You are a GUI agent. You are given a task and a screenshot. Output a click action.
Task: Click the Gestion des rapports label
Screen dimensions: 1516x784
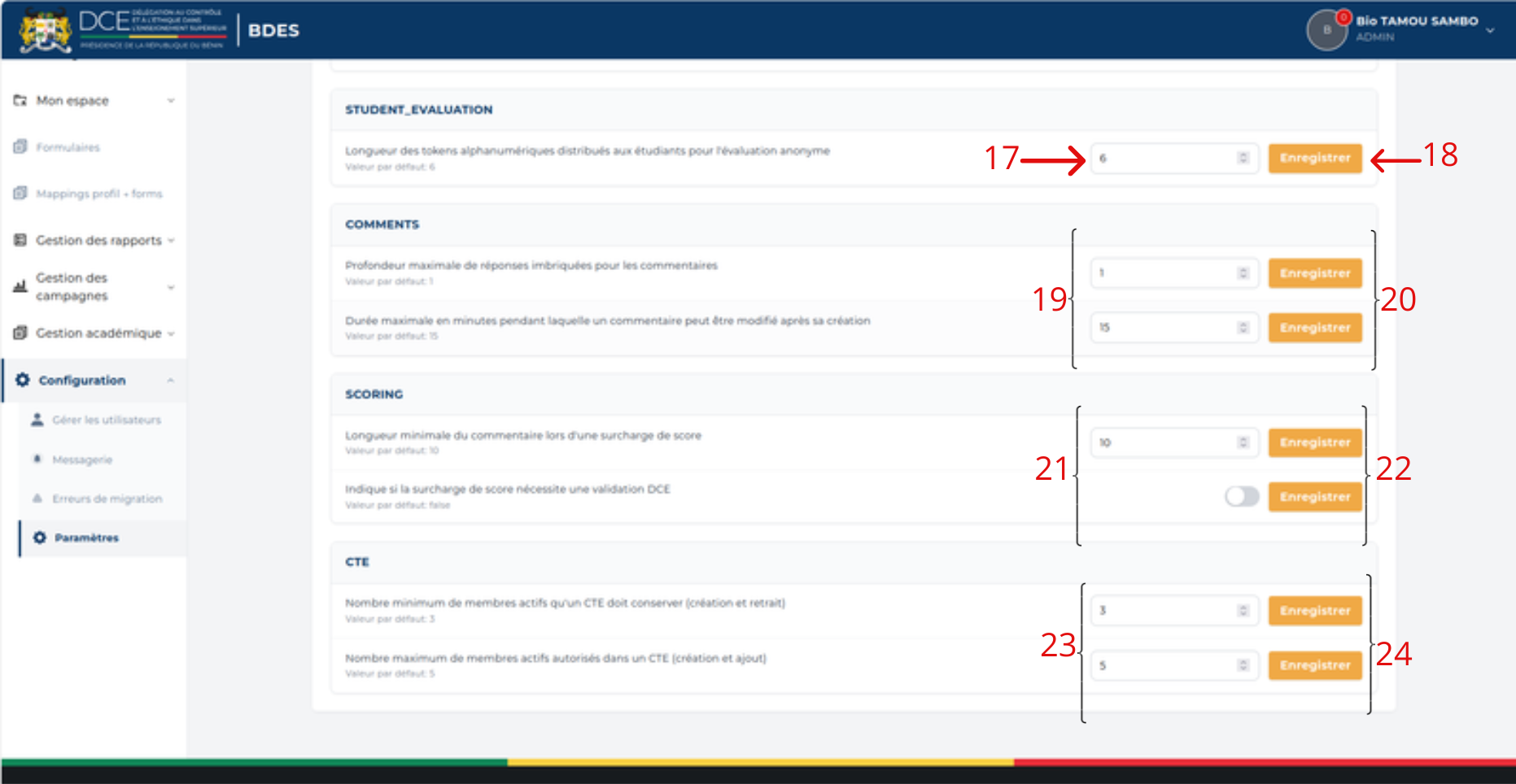(x=98, y=241)
